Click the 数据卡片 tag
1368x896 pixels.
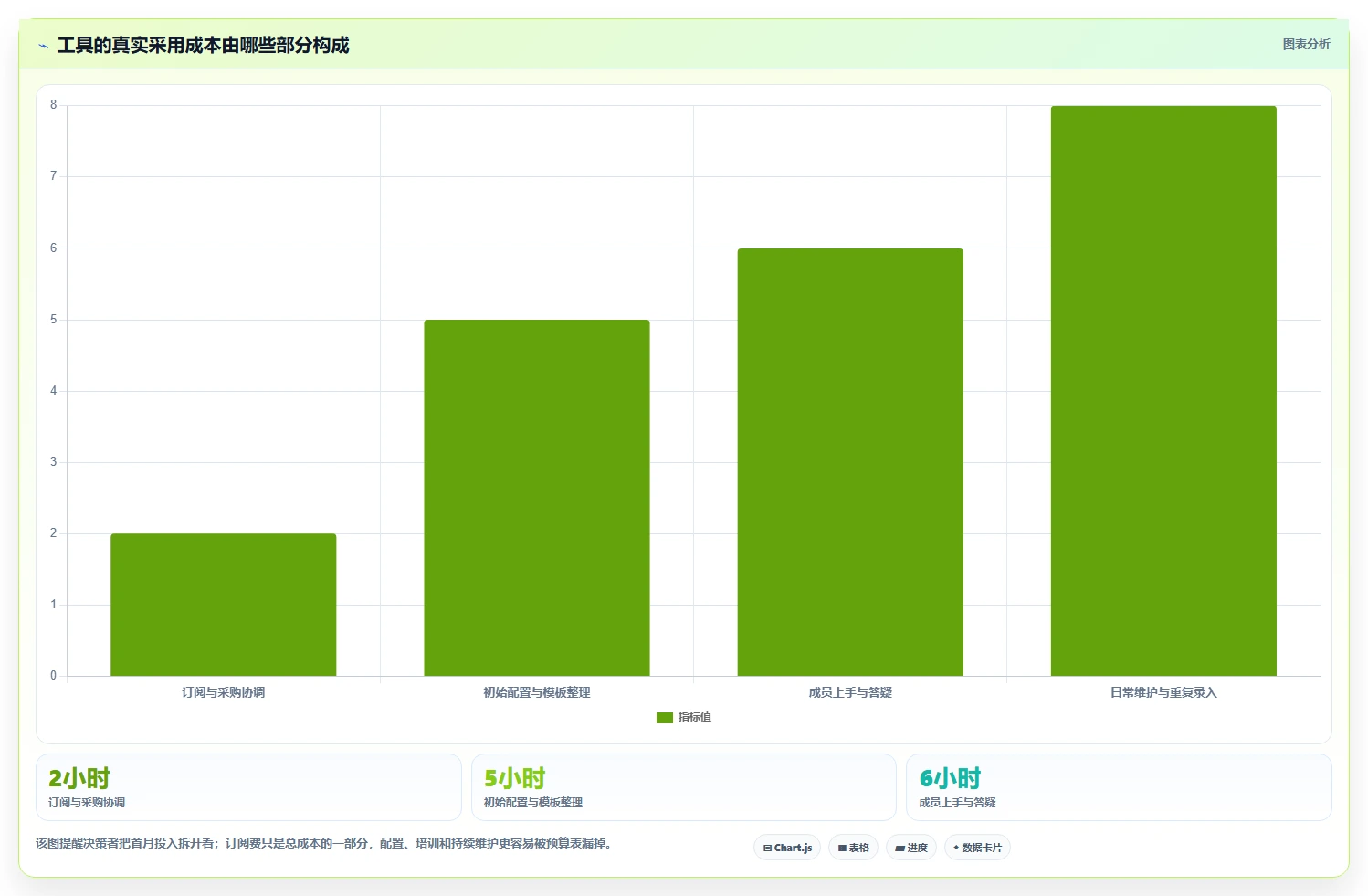point(977,848)
